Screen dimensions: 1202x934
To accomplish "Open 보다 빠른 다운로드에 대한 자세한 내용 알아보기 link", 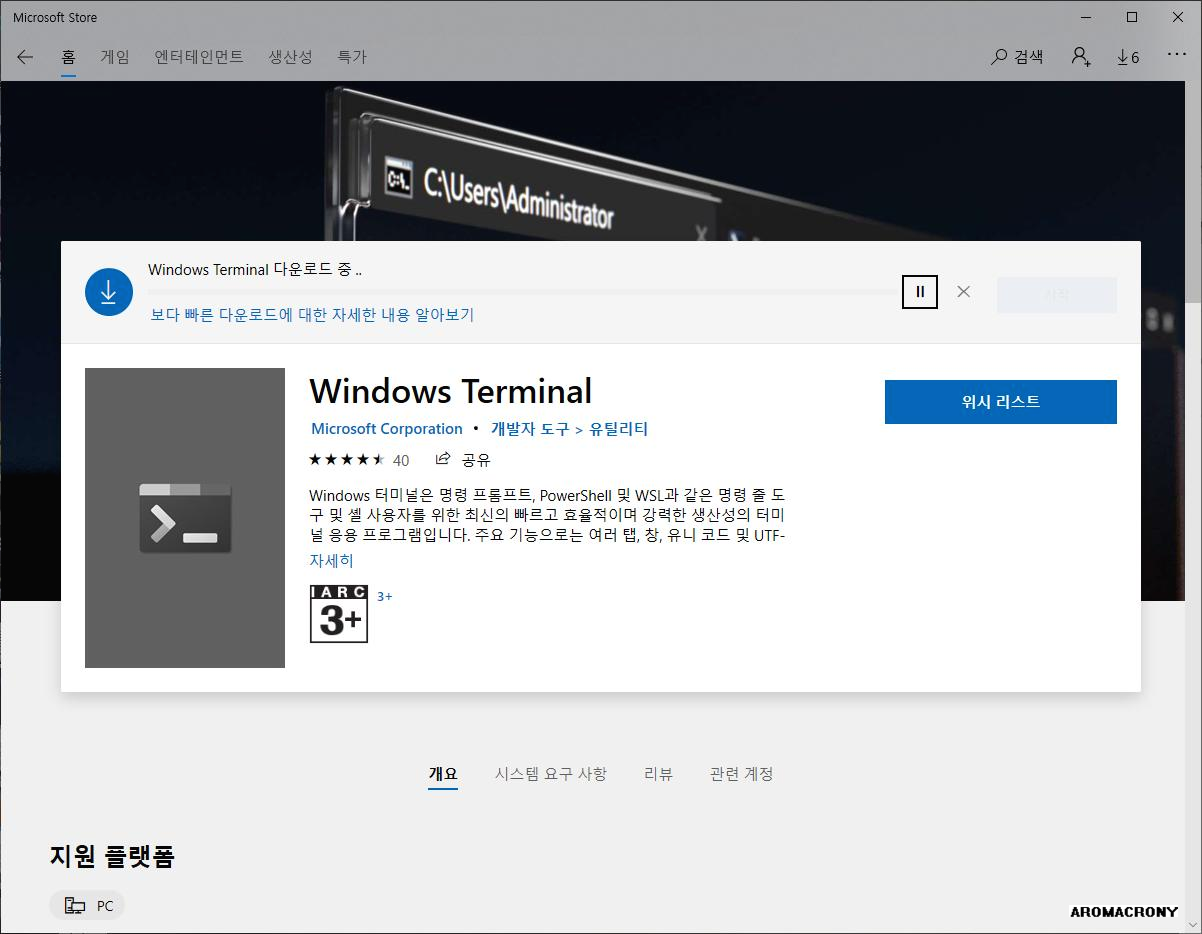I will [x=312, y=314].
